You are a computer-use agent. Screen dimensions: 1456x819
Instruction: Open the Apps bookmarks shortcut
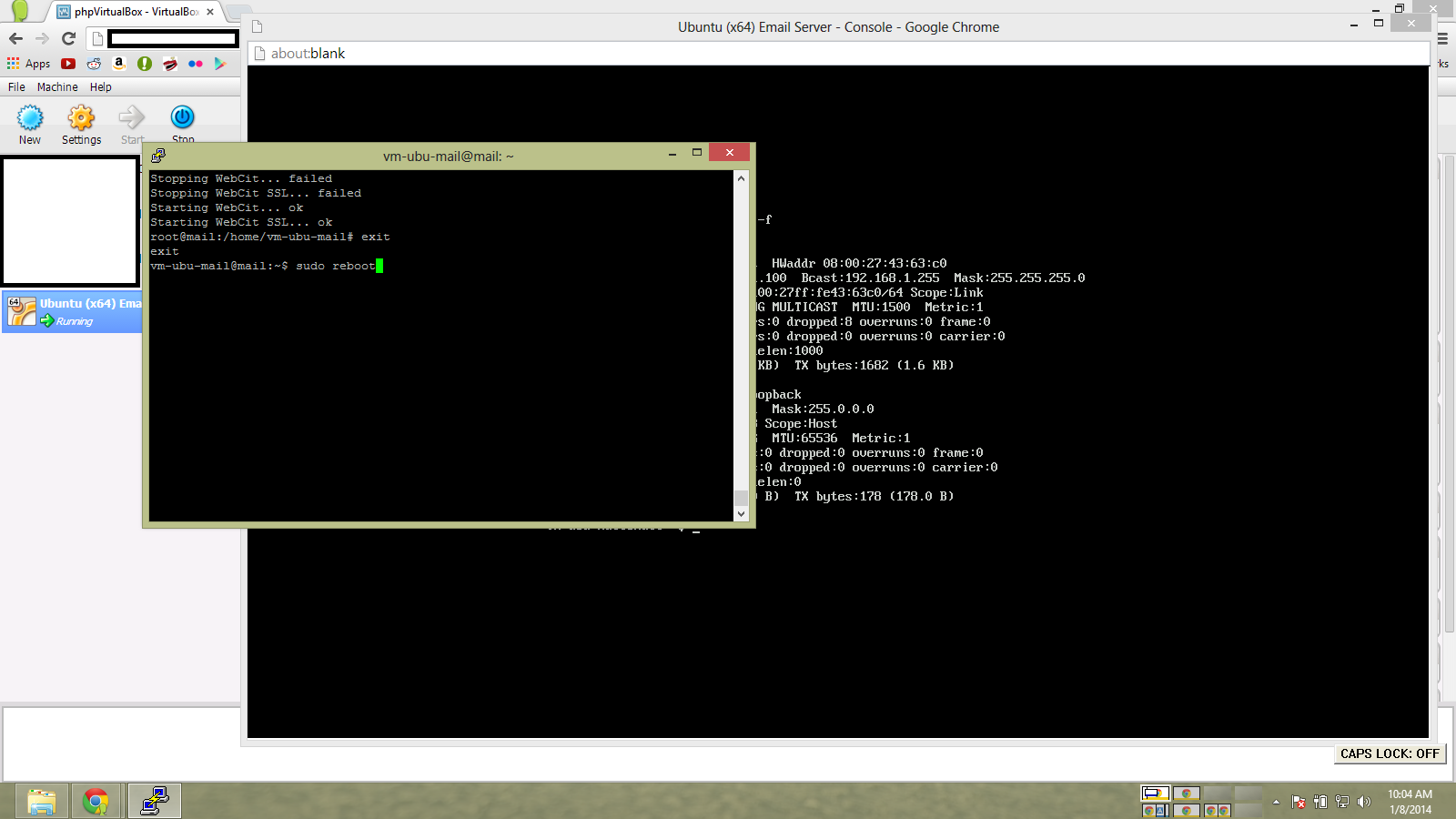point(28,64)
